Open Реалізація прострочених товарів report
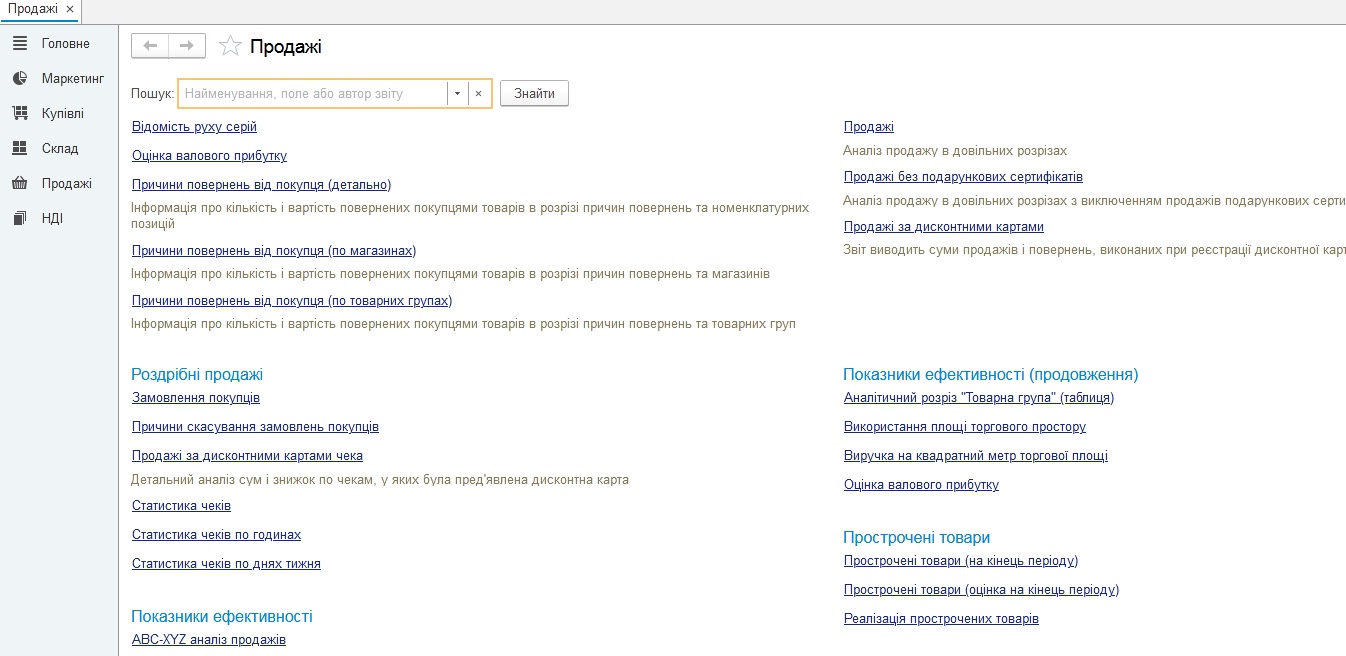The image size is (1346, 656). (941, 619)
